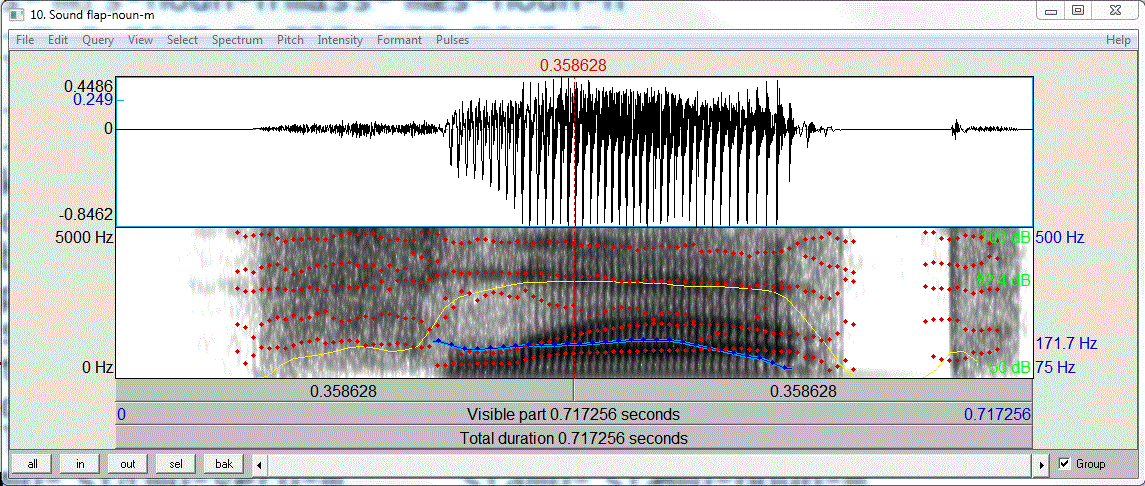Minimize the Sound flap-noun-m window
The width and height of the screenshot is (1145, 486).
(1052, 11)
